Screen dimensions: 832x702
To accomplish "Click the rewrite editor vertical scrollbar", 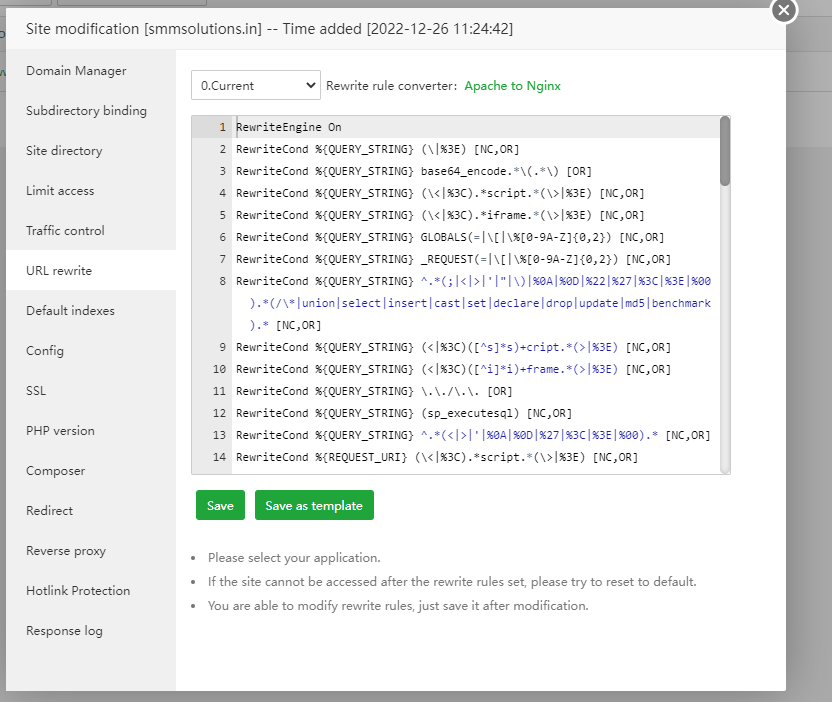I will point(725,152).
